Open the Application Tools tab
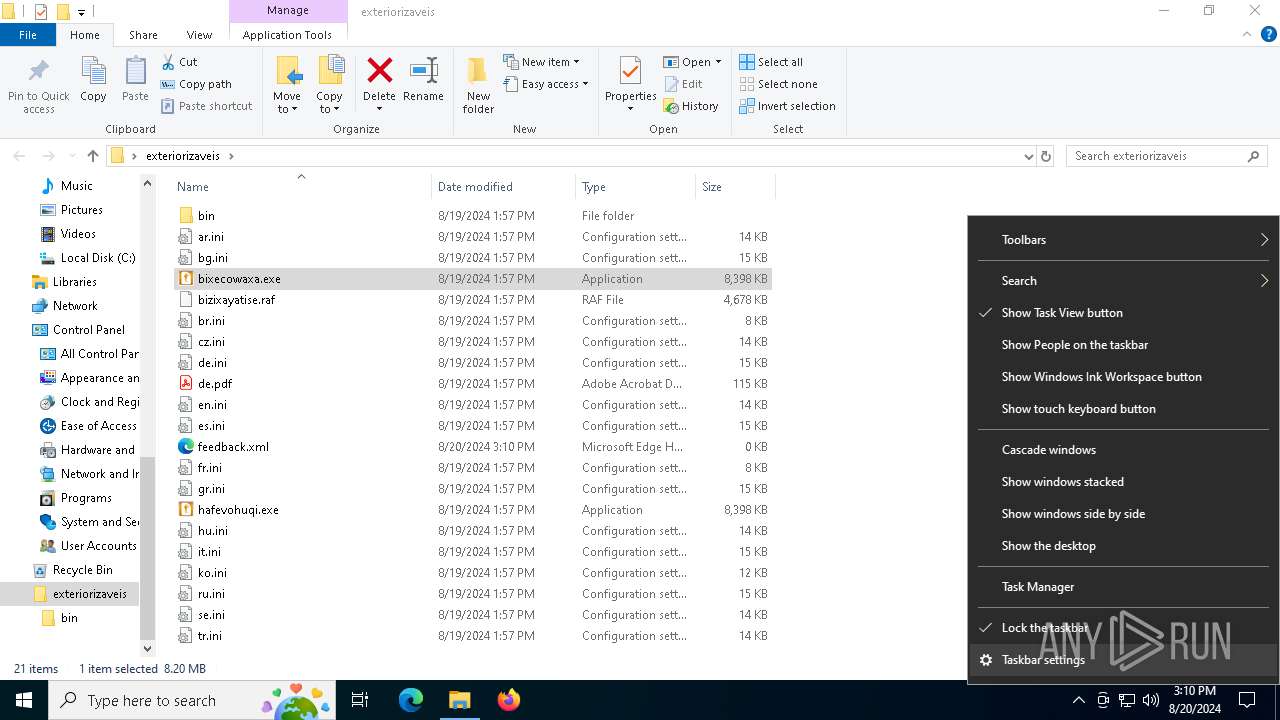The height and width of the screenshot is (720, 1280). tap(287, 35)
